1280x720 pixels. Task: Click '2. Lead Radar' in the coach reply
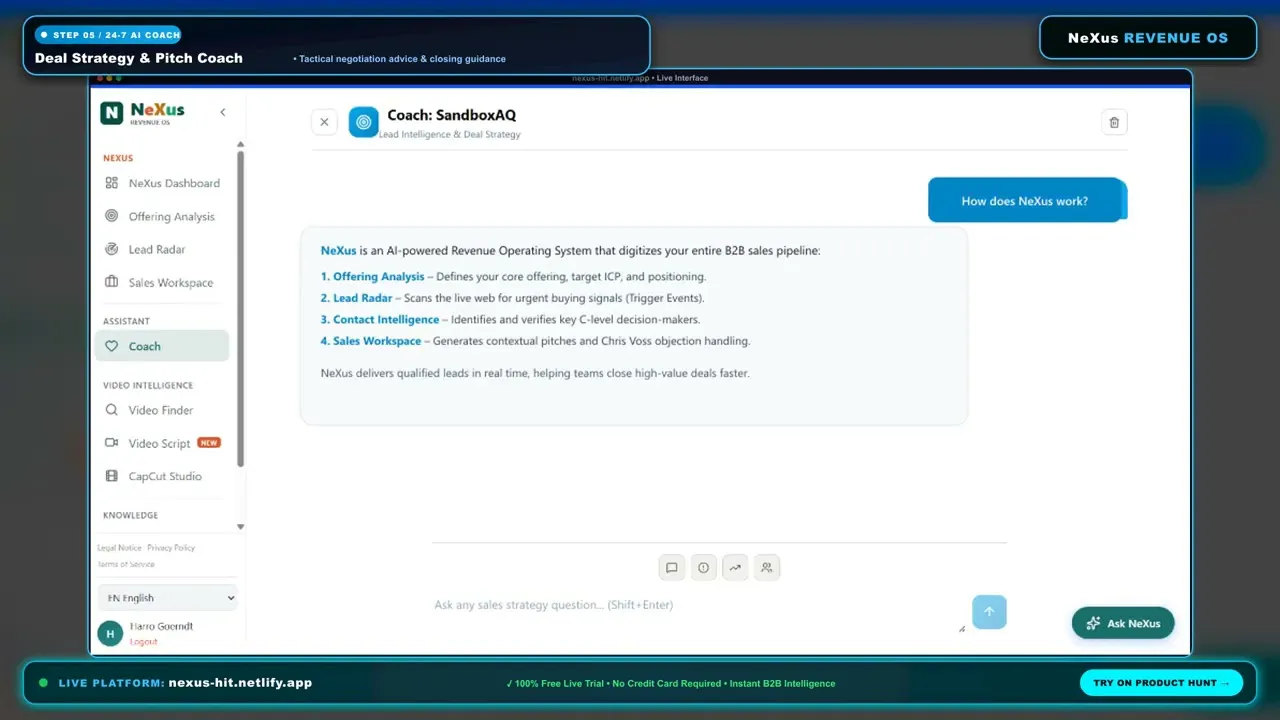[x=357, y=298]
